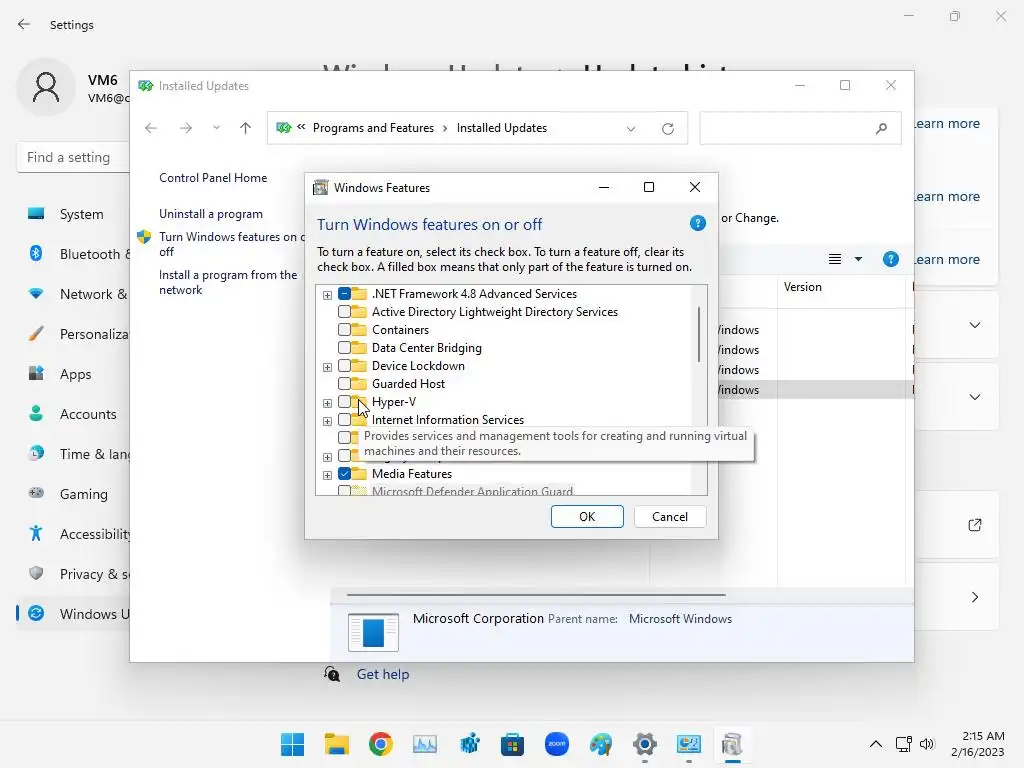Check Internet Information Services checkbox

point(344,420)
